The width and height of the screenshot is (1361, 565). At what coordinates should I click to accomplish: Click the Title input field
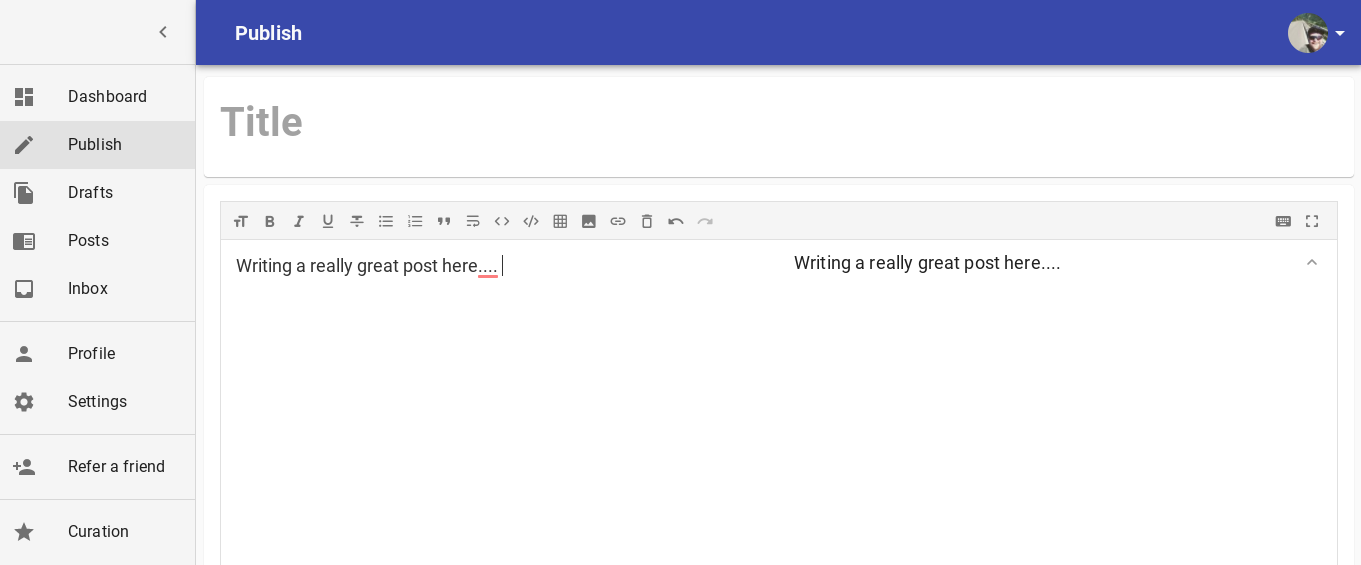click(x=778, y=123)
